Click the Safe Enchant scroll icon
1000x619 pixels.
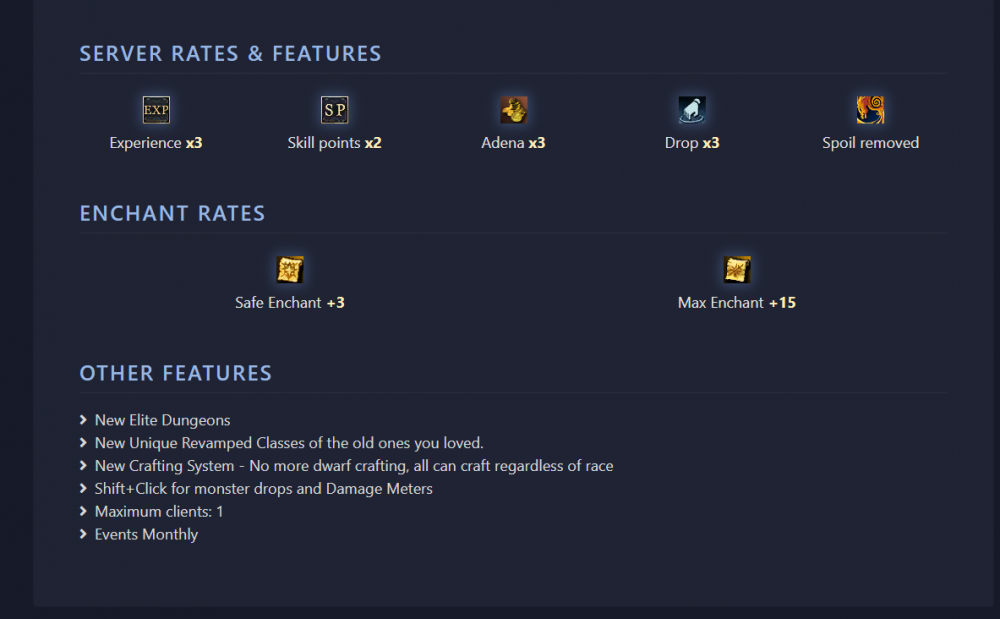(290, 270)
